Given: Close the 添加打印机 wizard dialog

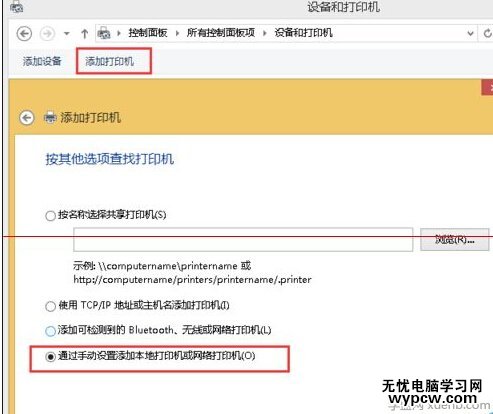Looking at the screenshot, I should coord(487,87).
